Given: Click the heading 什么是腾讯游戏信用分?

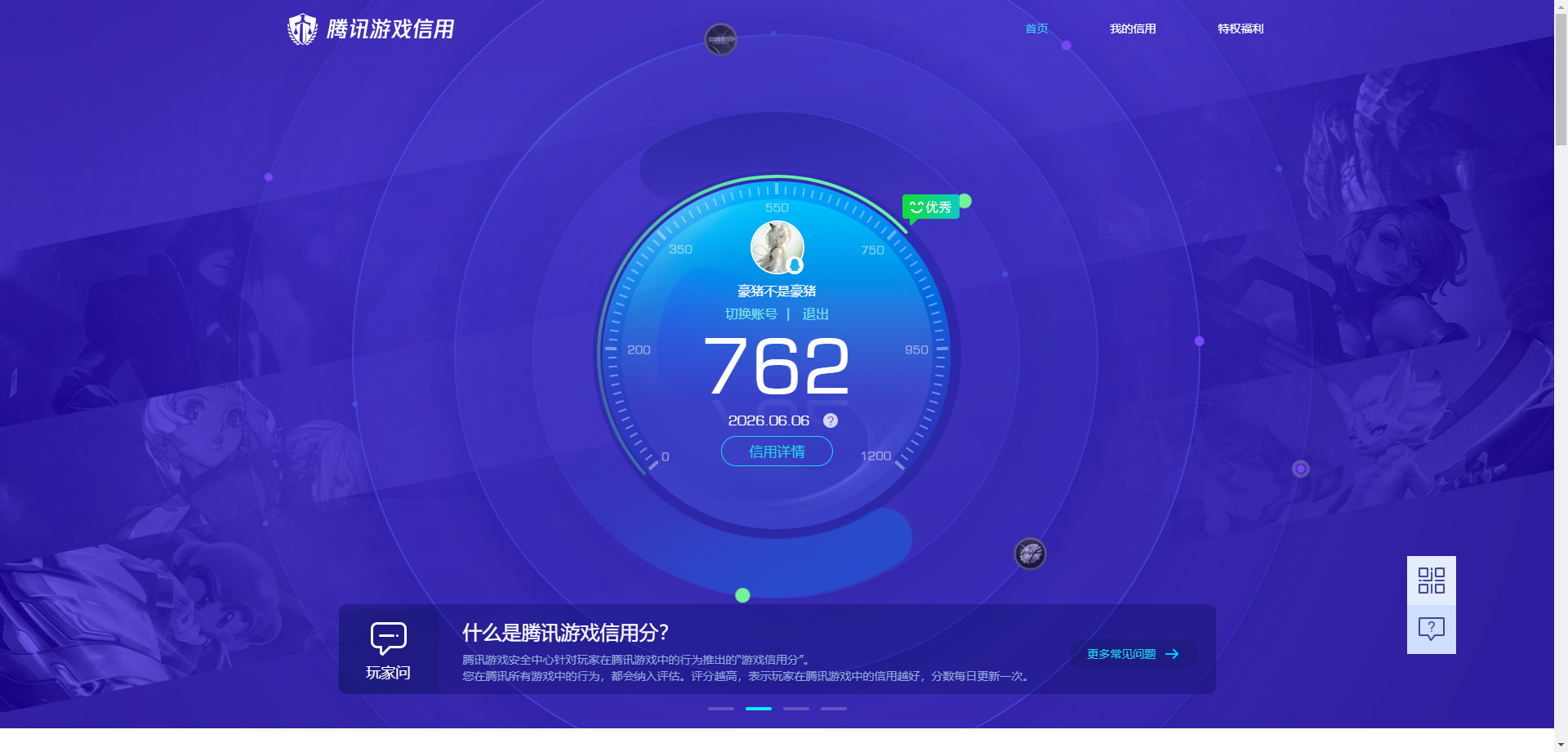Looking at the screenshot, I should pyautogui.click(x=565, y=633).
